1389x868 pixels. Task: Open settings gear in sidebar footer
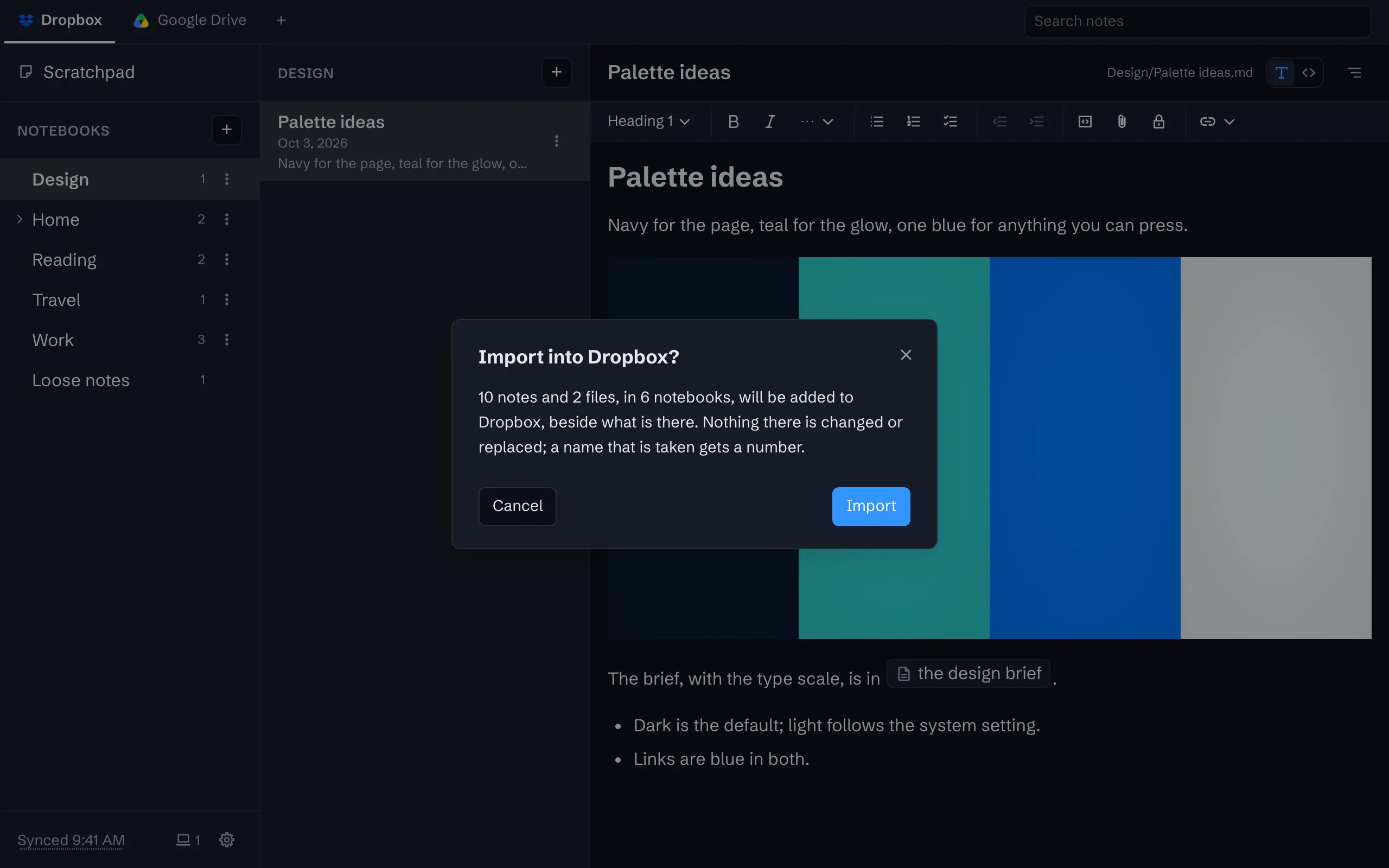(227, 840)
